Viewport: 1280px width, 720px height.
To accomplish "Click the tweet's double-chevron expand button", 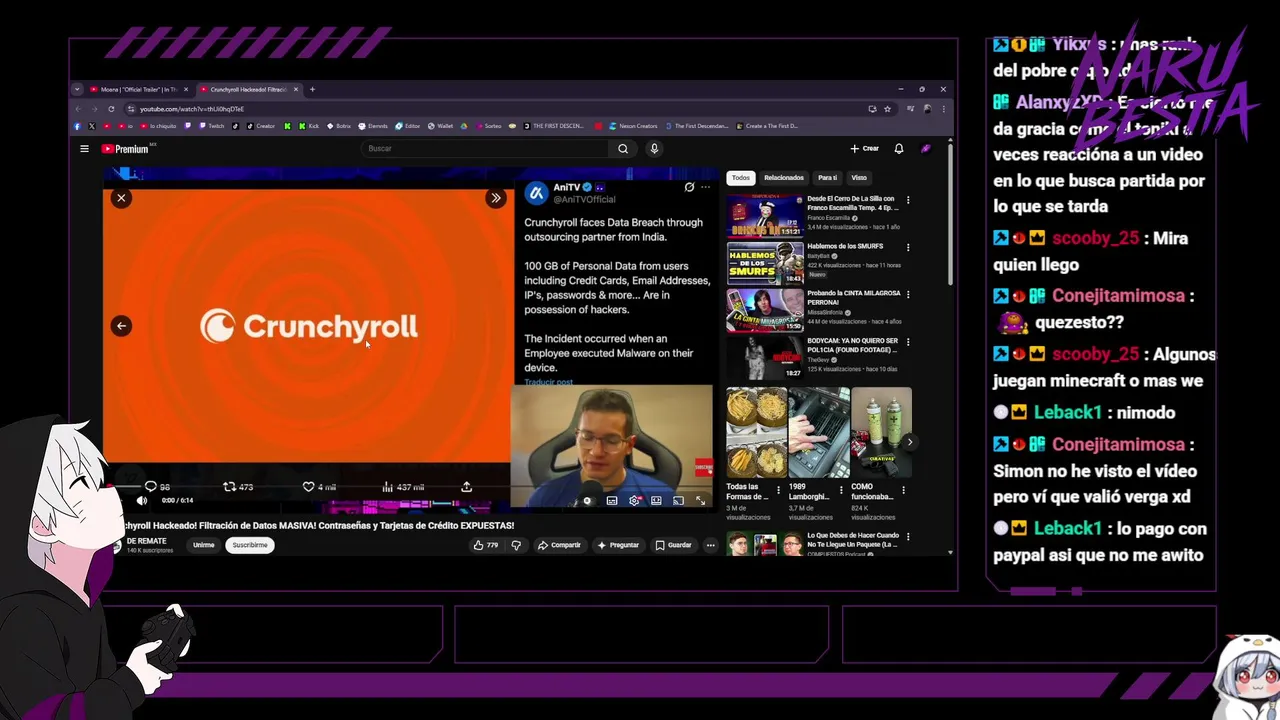I will click(495, 198).
